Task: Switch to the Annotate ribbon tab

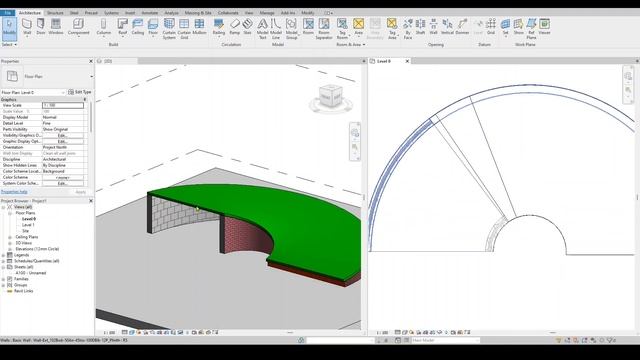Action: tap(149, 13)
